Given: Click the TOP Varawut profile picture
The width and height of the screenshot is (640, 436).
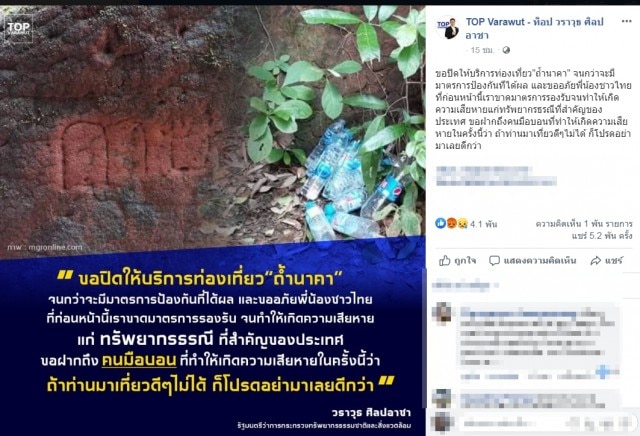Looking at the screenshot, I should [449, 28].
